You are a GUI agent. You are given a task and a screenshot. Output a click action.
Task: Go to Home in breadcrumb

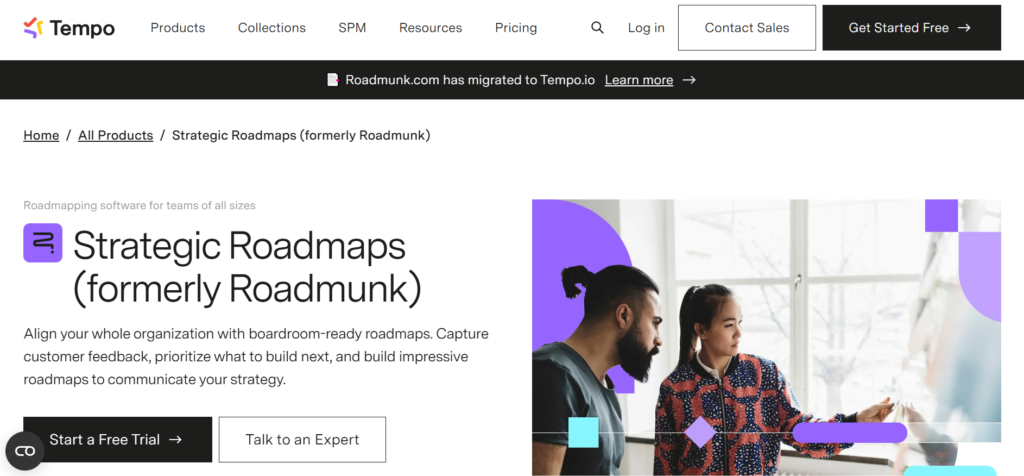41,135
